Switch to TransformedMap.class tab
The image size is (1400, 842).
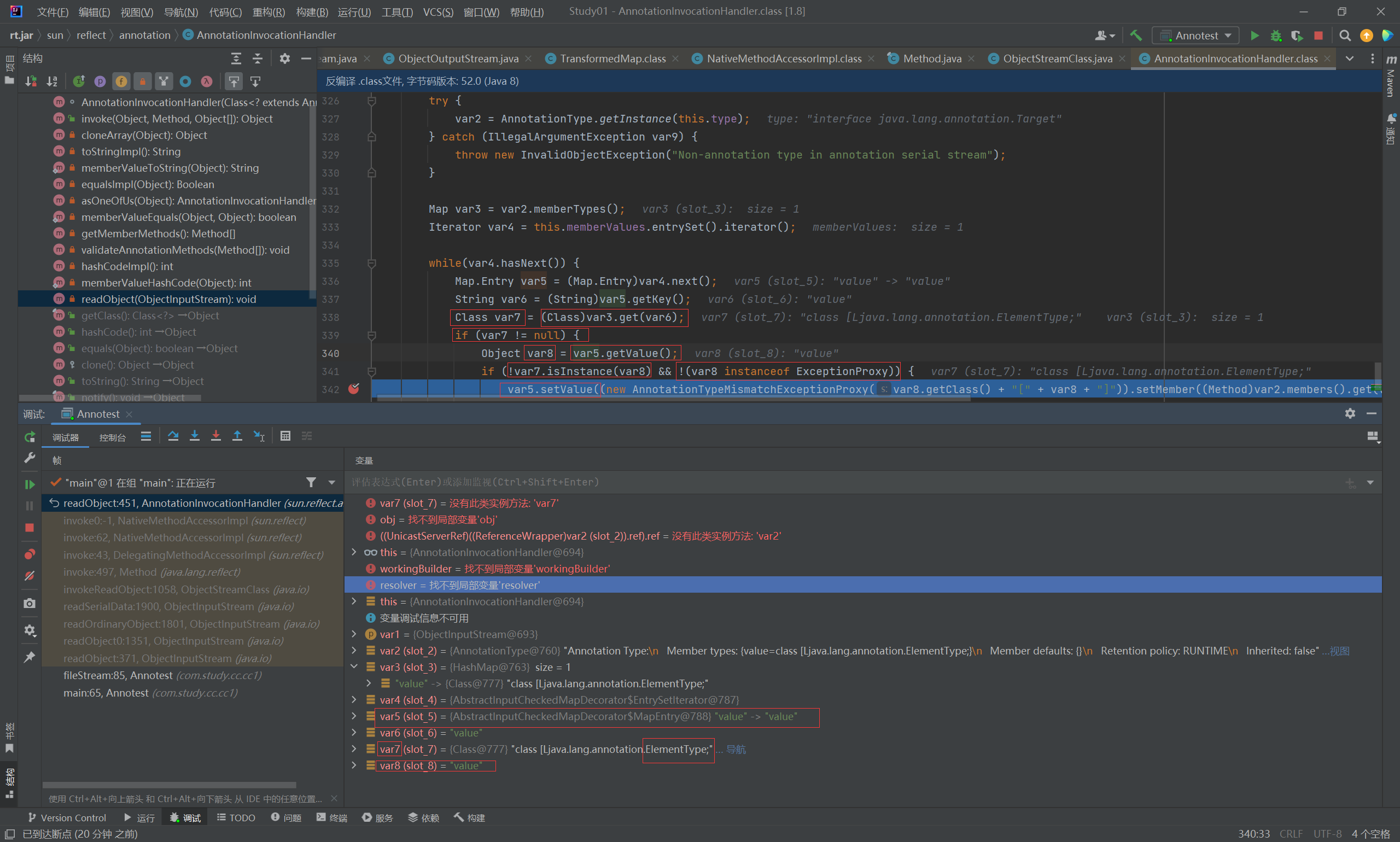click(x=612, y=59)
